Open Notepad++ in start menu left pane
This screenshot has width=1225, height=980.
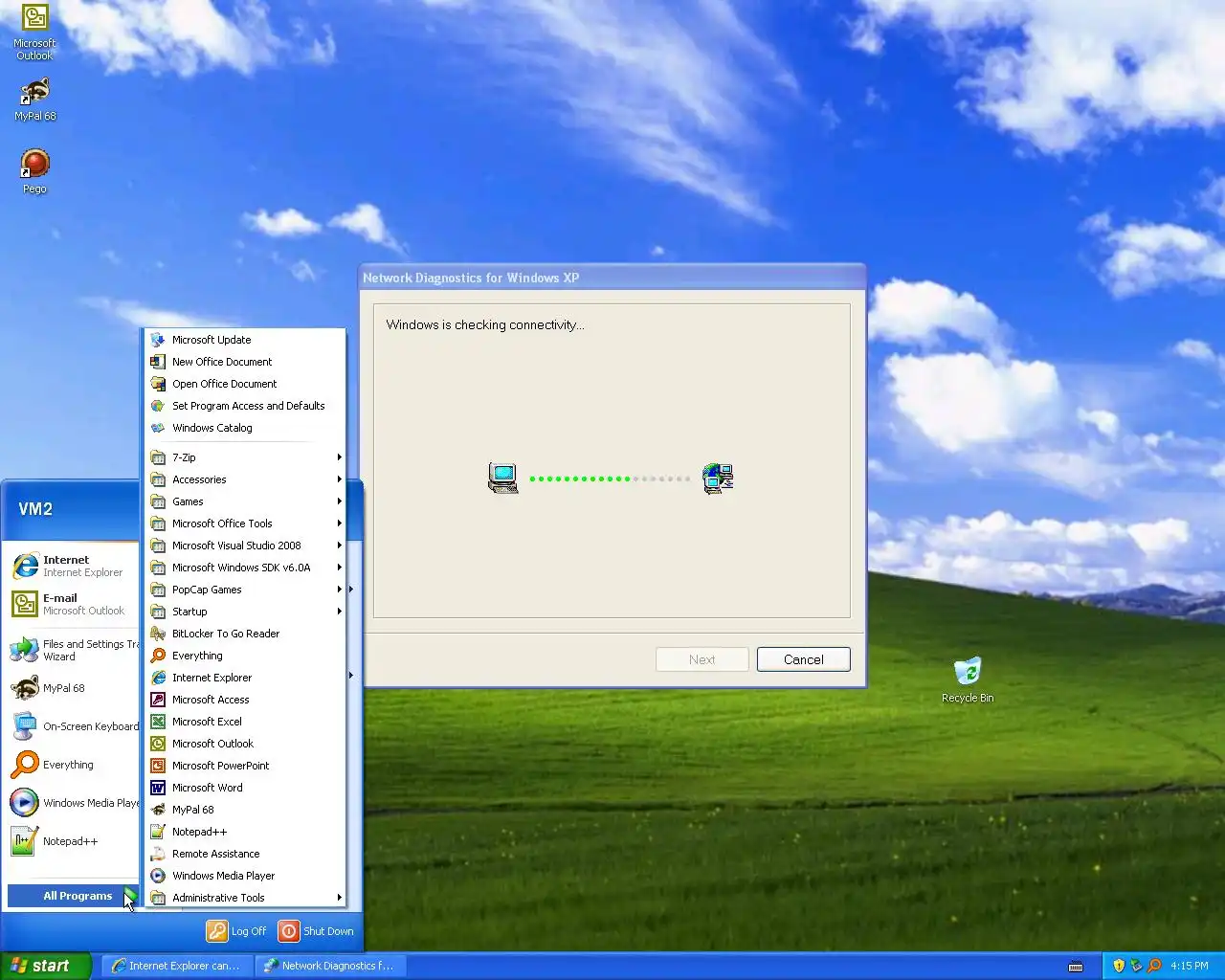[73, 841]
